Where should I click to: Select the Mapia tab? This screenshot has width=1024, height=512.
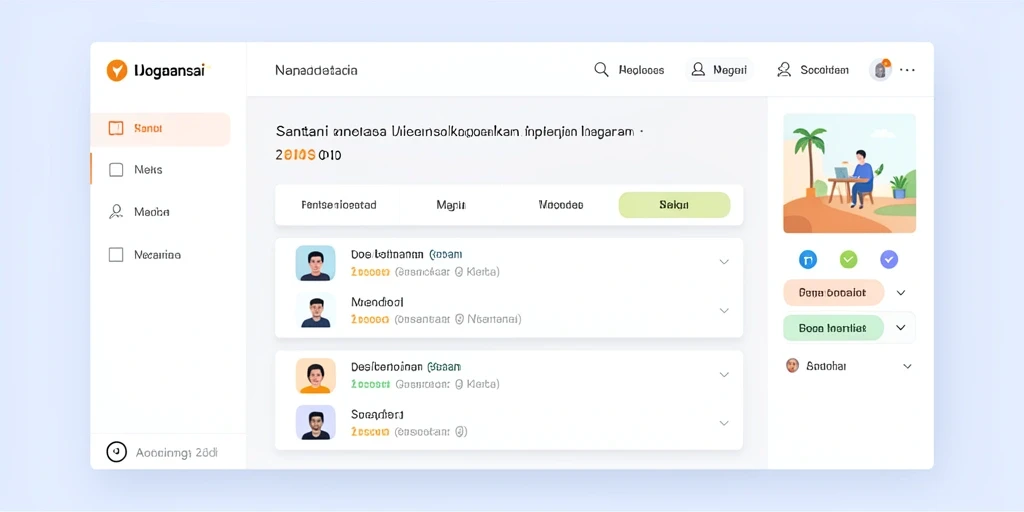(451, 205)
